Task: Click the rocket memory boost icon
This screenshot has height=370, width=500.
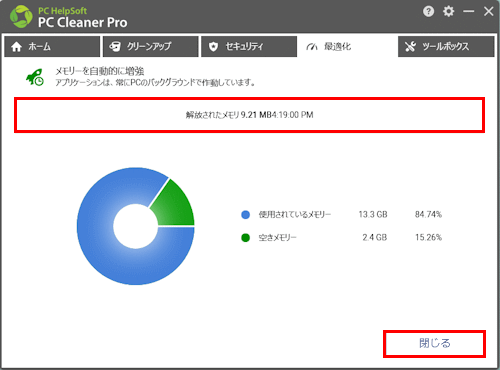Action: point(35,77)
